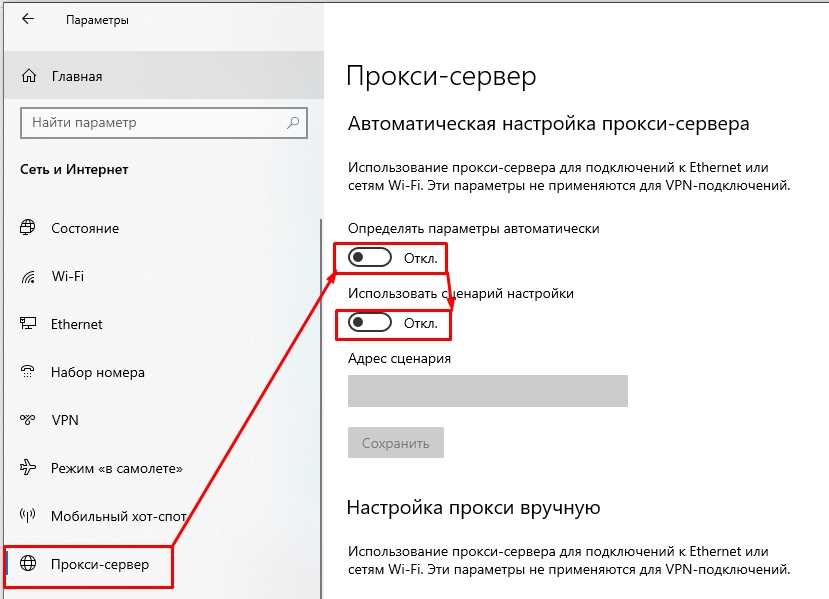Click the airplane mode icon

pos(27,467)
